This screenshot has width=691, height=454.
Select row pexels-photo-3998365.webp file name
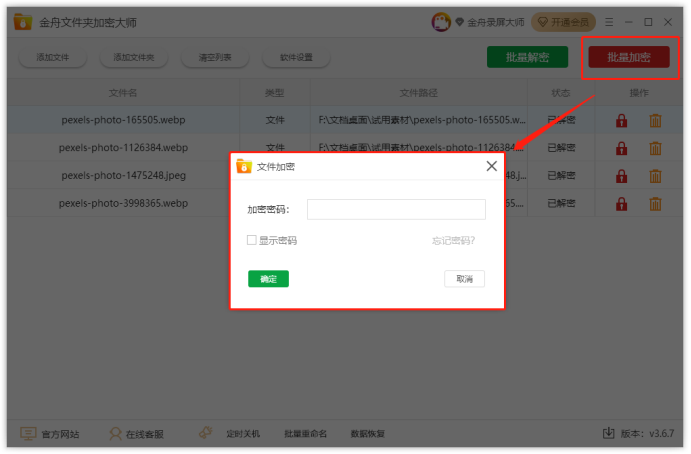[x=123, y=203]
